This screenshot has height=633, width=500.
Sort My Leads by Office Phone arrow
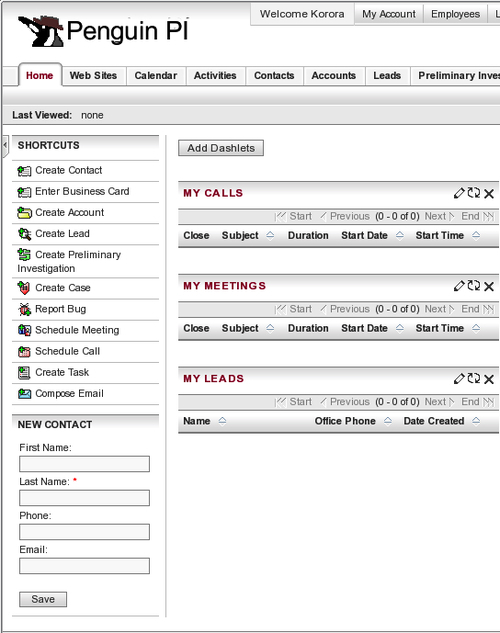387,421
